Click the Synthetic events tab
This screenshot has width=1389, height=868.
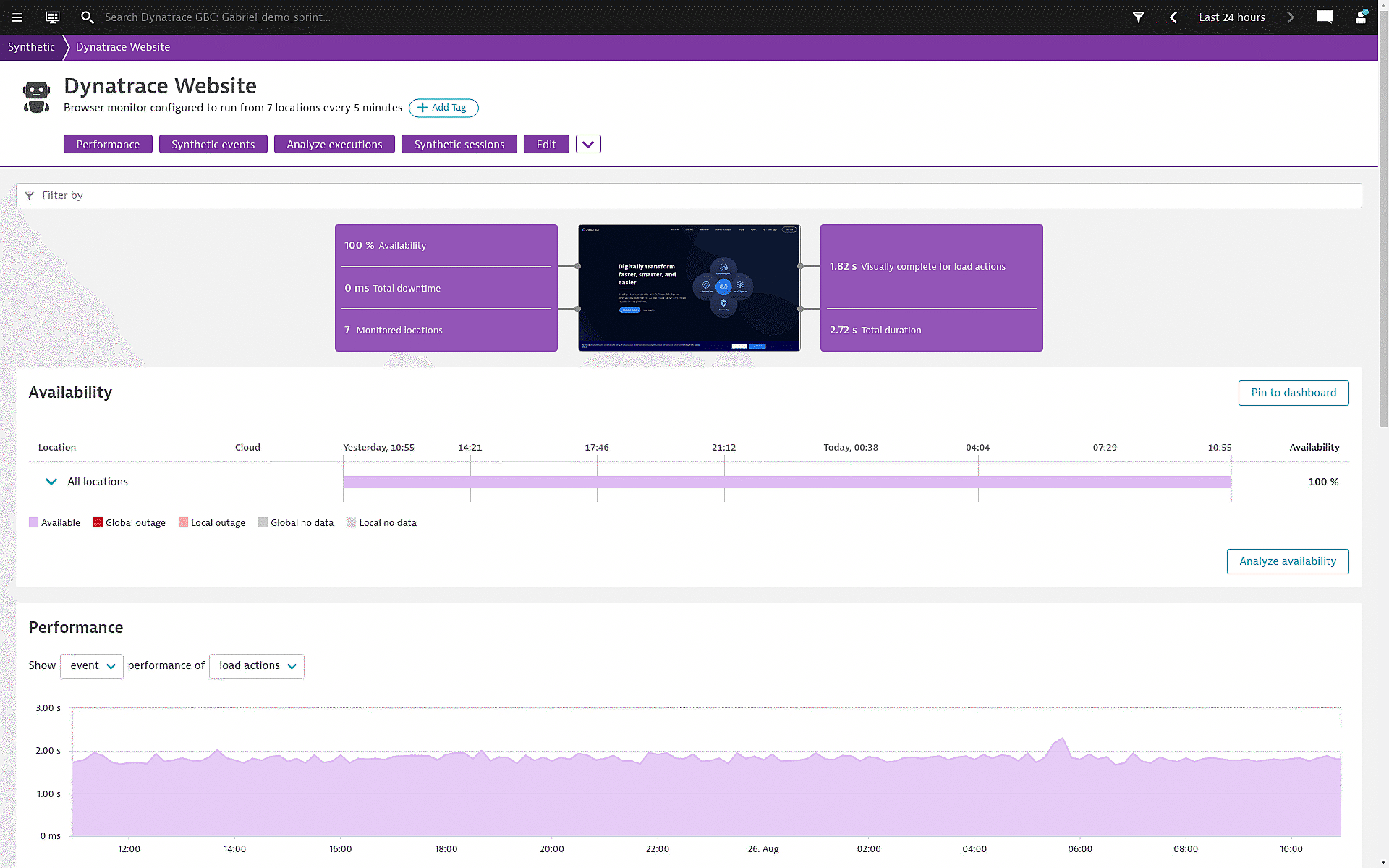(212, 144)
